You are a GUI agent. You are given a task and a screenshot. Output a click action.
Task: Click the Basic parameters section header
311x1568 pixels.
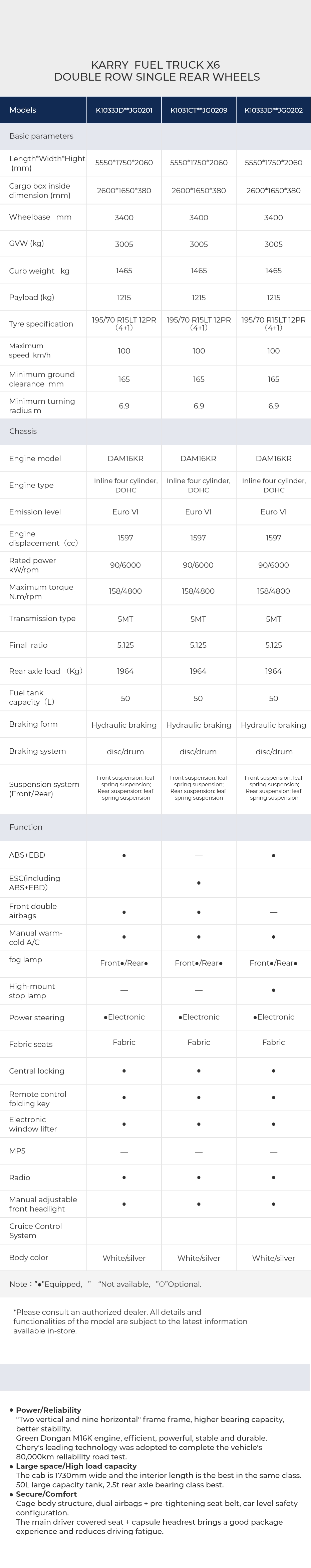[41, 136]
